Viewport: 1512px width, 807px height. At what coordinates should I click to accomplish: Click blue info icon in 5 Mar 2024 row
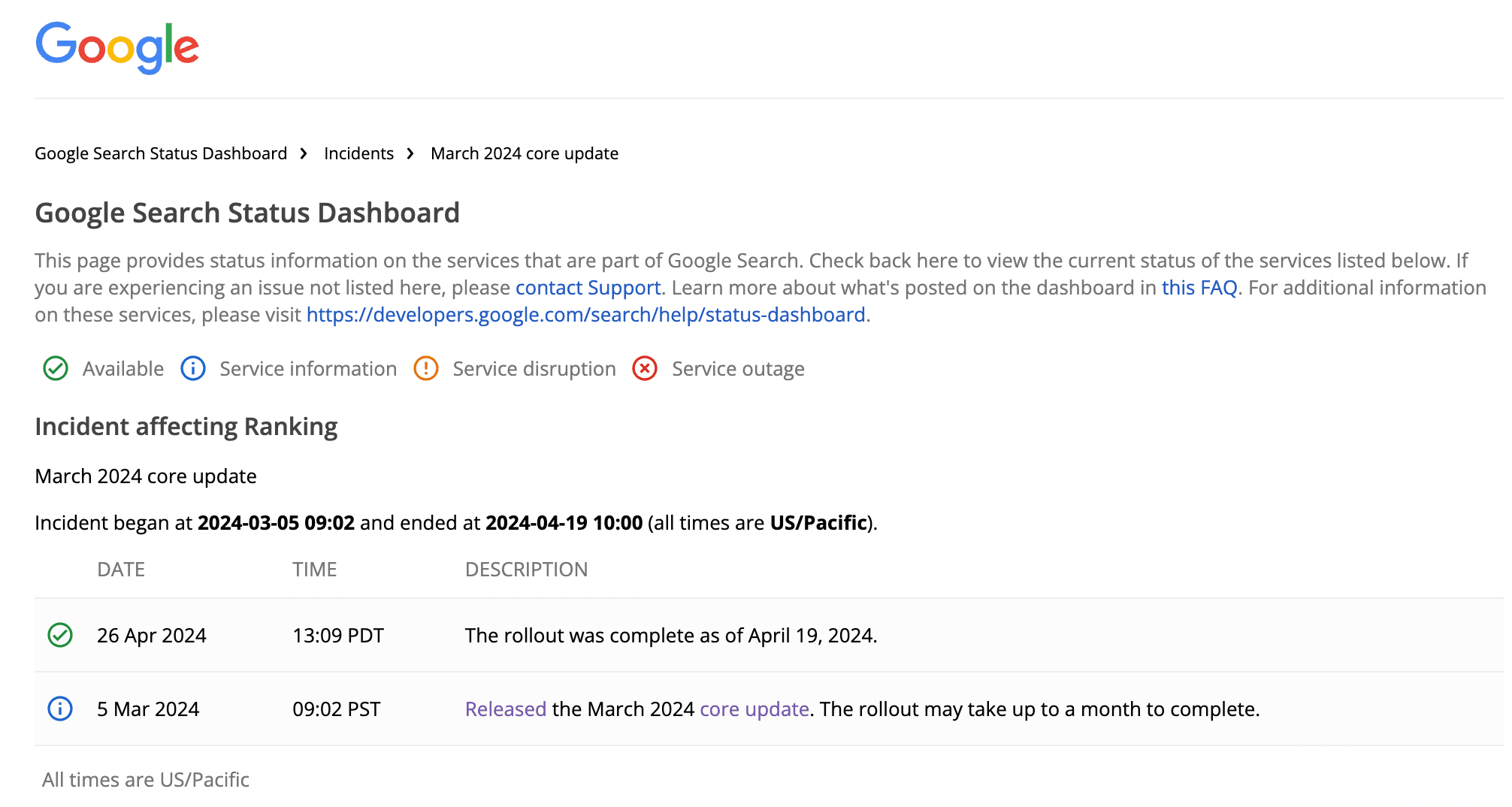point(60,709)
